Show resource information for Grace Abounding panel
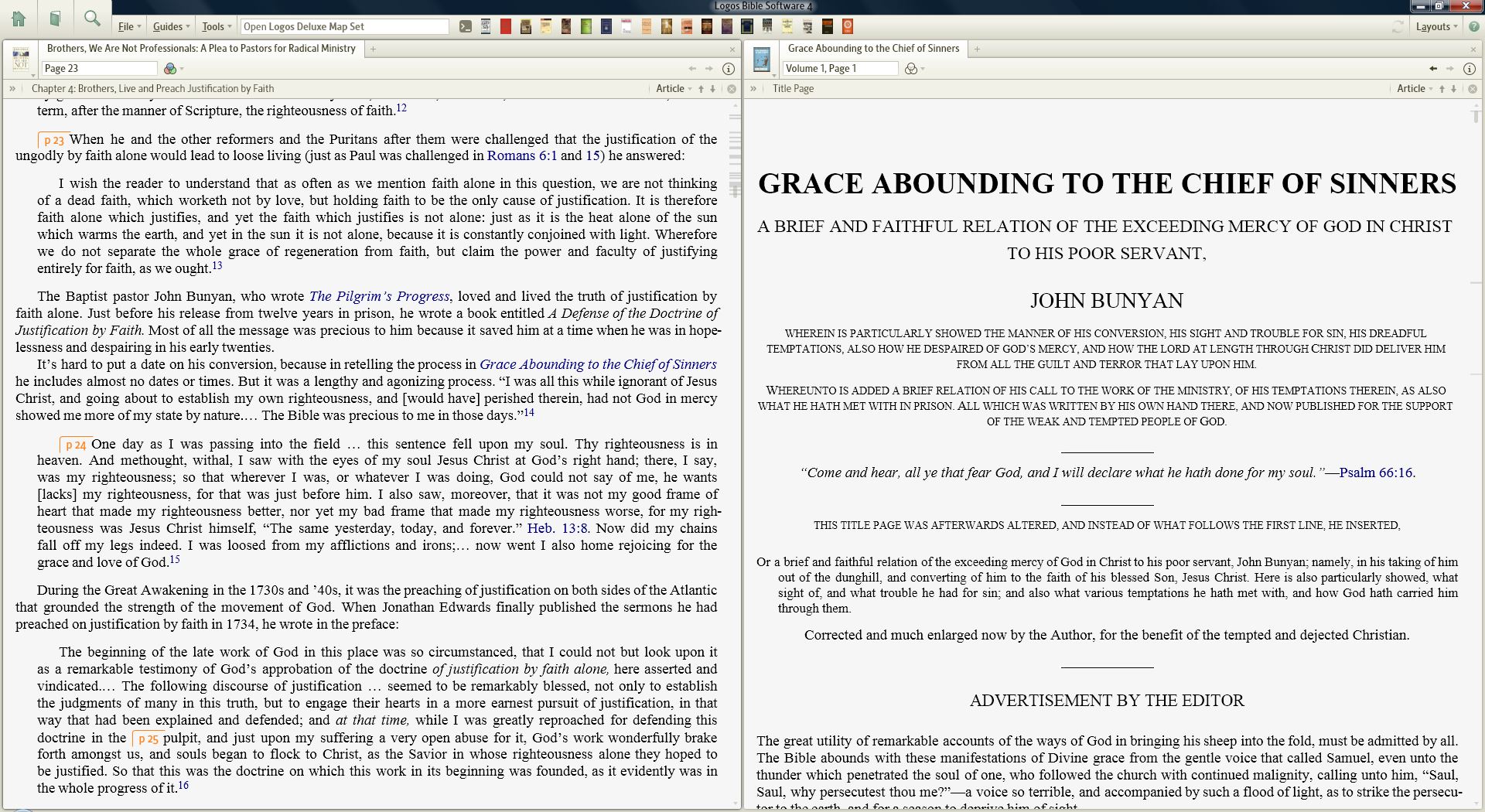Image resolution: width=1485 pixels, height=812 pixels. [x=1469, y=68]
